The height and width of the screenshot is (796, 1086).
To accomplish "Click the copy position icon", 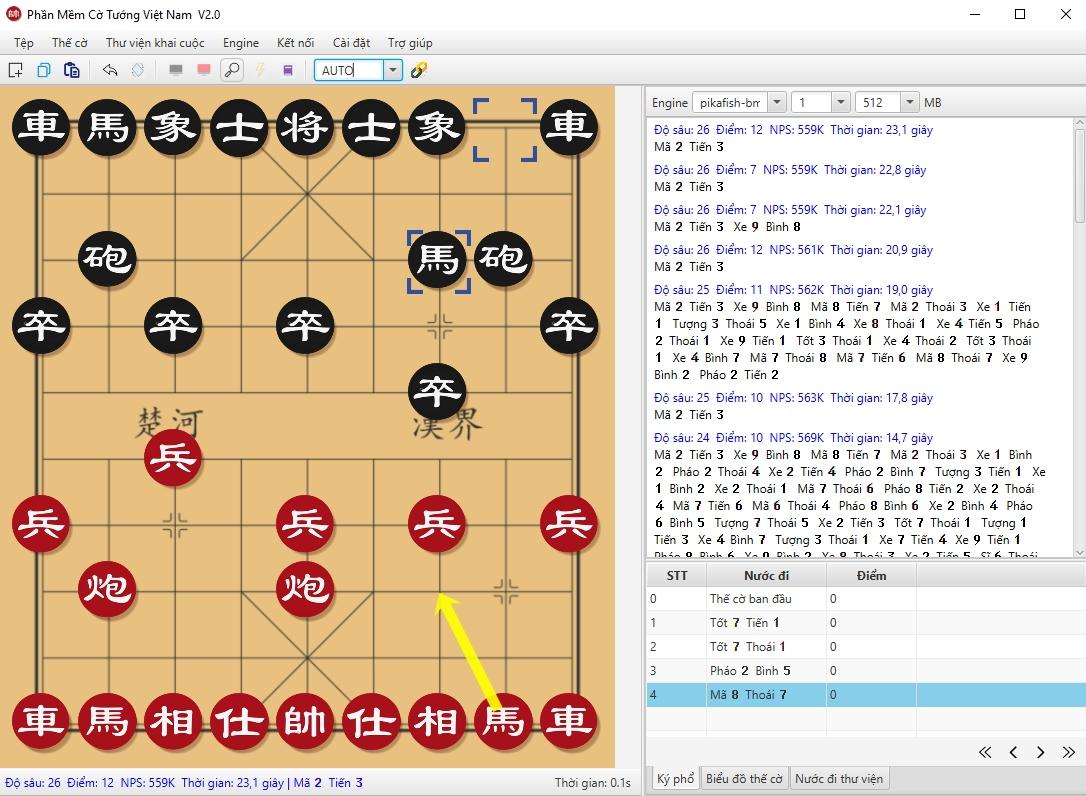I will pos(44,70).
